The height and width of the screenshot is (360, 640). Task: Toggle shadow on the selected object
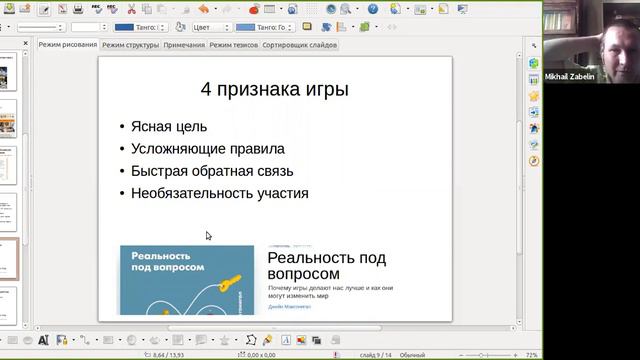307,27
